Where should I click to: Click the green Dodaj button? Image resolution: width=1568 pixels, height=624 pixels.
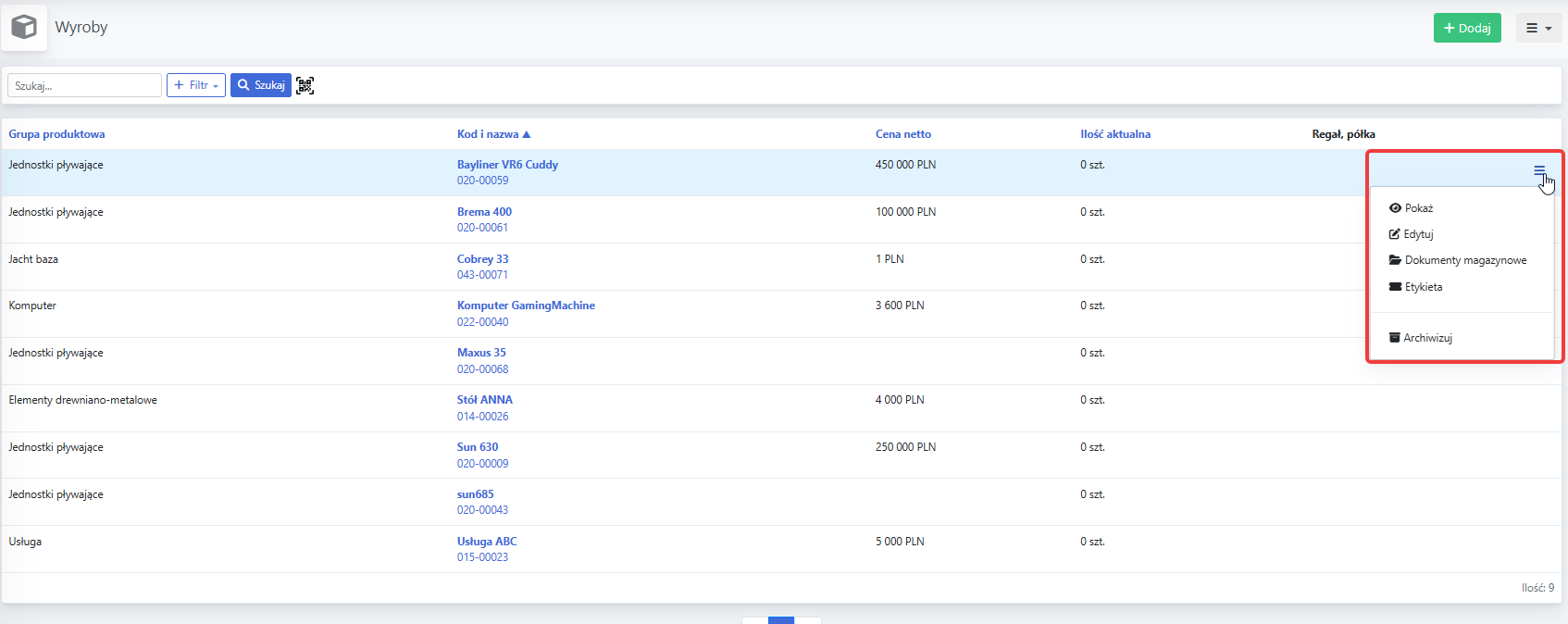(x=1467, y=28)
